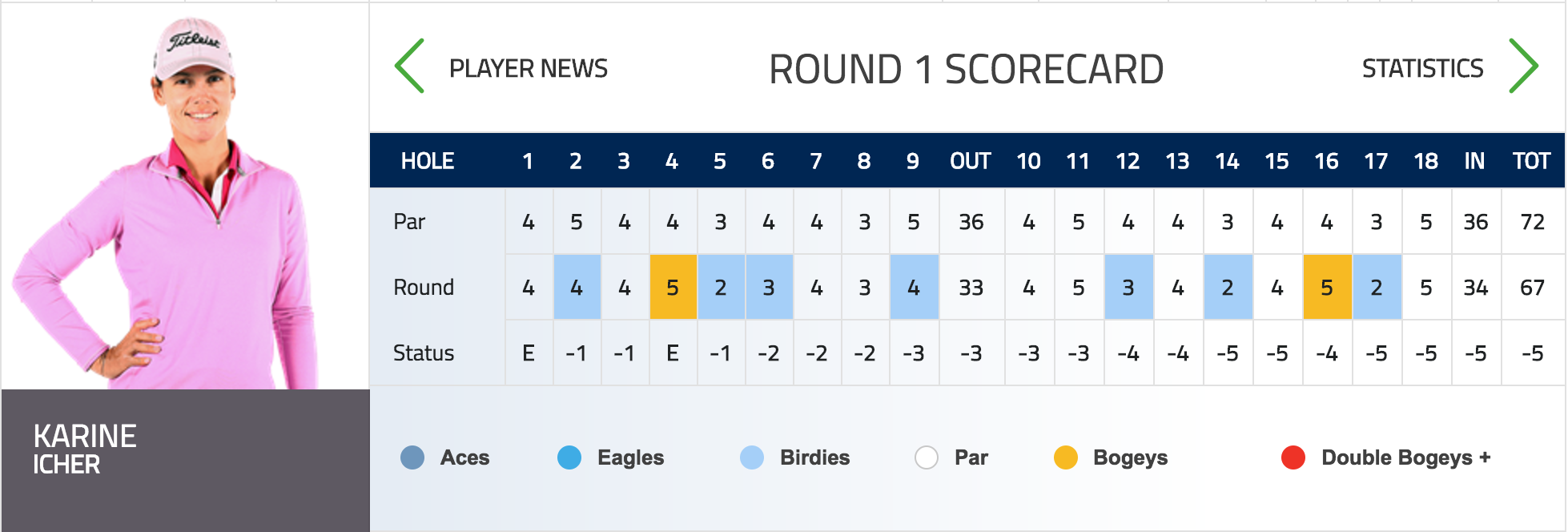Click the right green arrow chevron

coord(1523,66)
